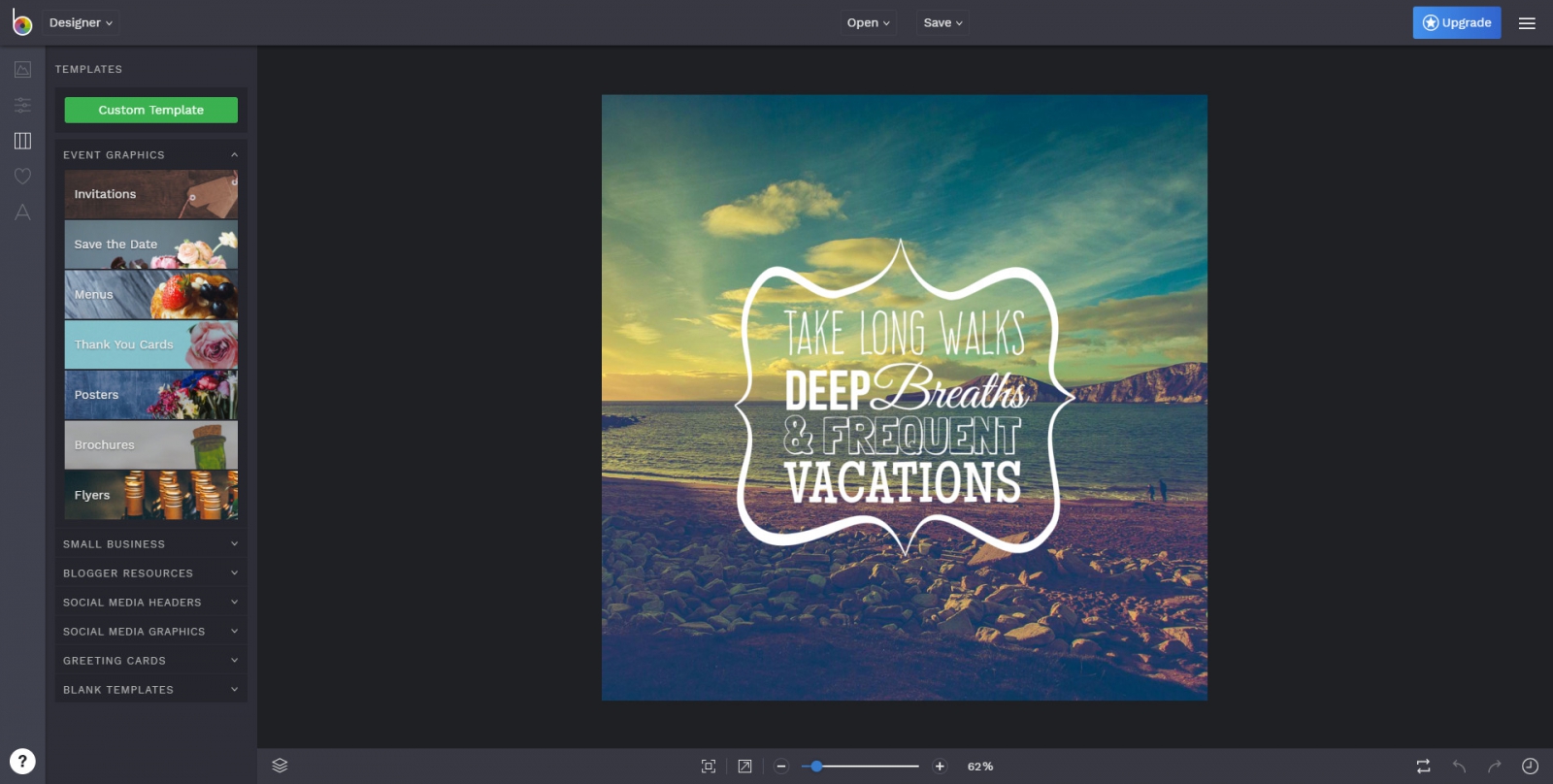Select the Brochures template category
Image resolution: width=1553 pixels, height=784 pixels.
(151, 445)
